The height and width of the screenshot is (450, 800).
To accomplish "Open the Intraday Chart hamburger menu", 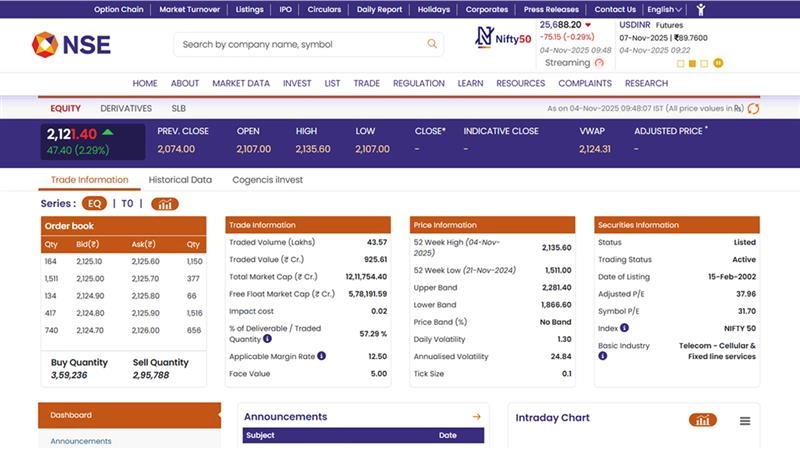I will [745, 421].
